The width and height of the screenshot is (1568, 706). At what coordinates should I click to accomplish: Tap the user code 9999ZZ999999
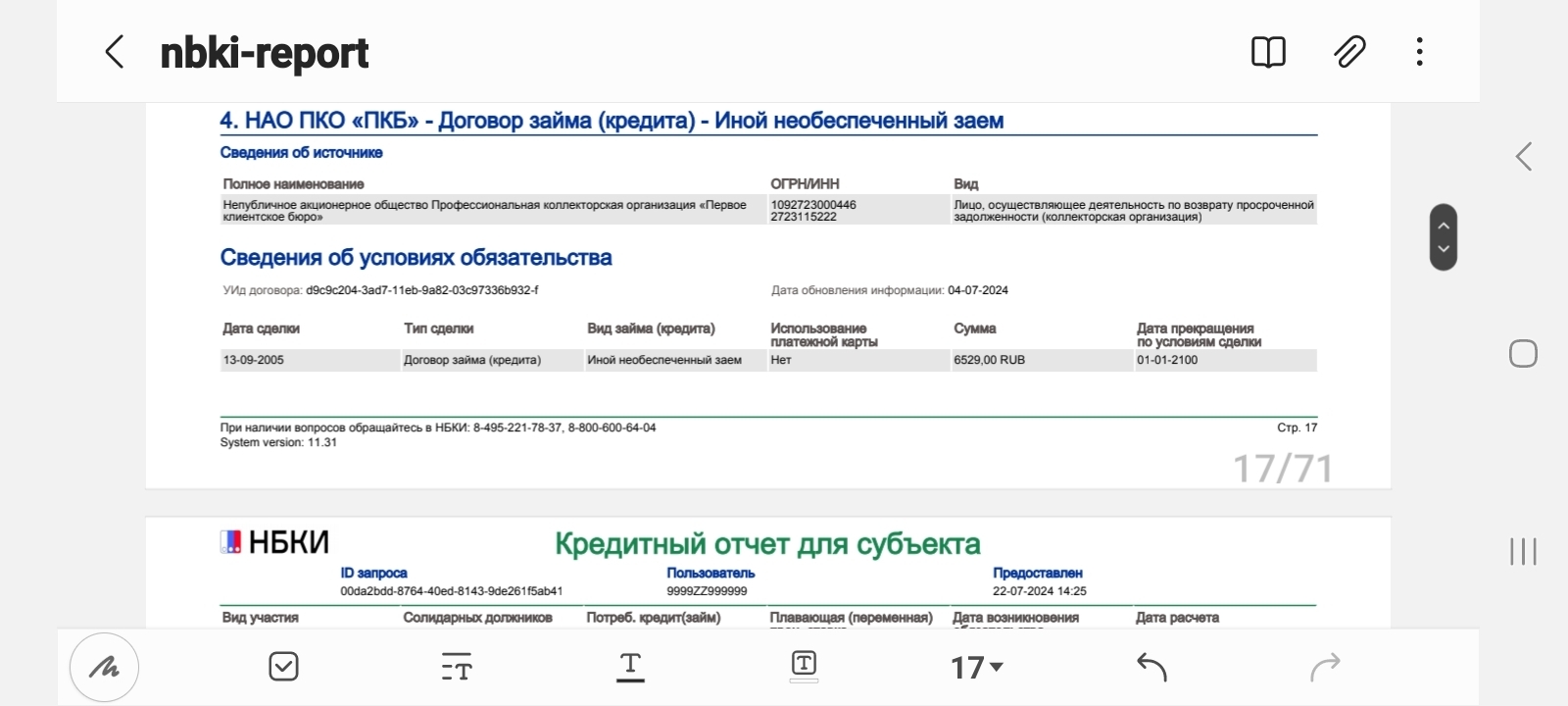[707, 591]
